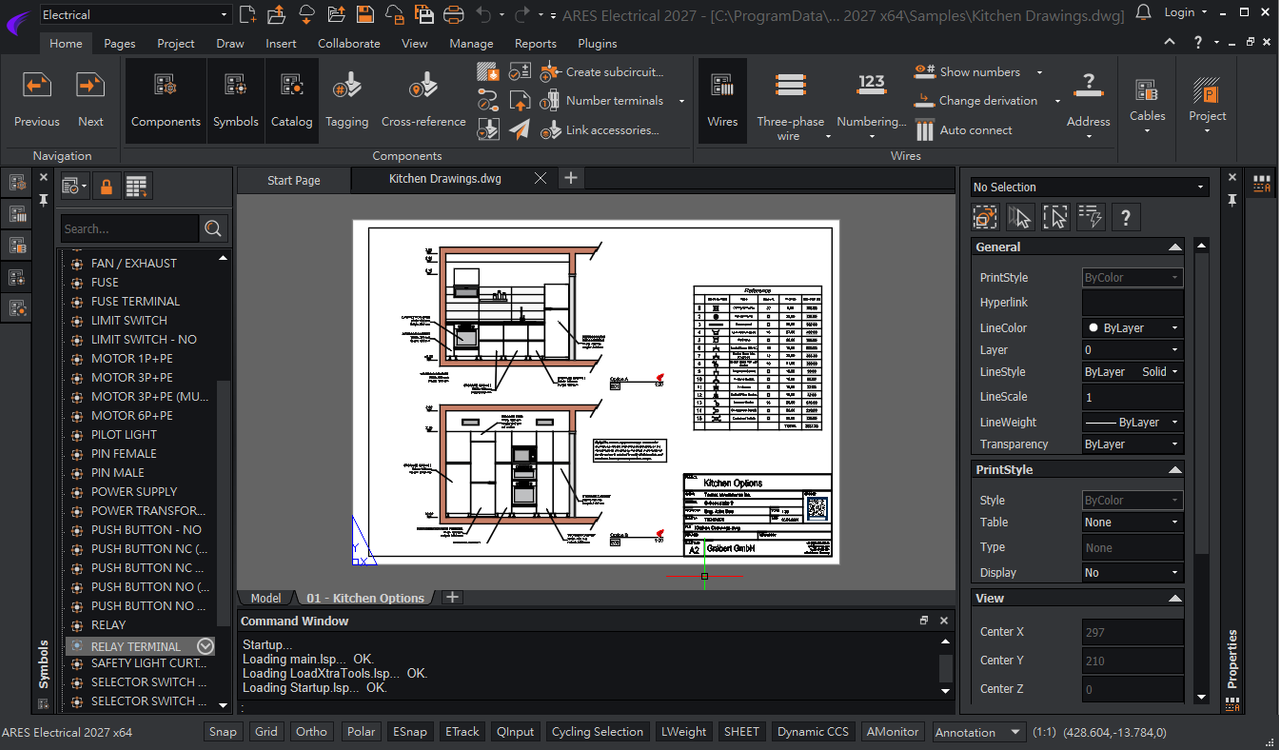Click the Tagging icon
Screen dimensions: 1279x750
(347, 100)
